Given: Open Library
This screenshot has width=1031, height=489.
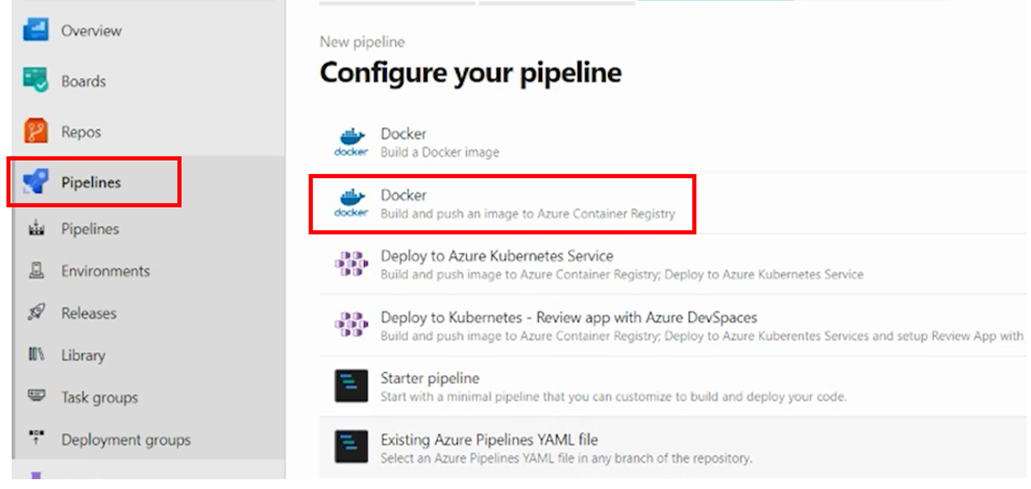Looking at the screenshot, I should 83,356.
